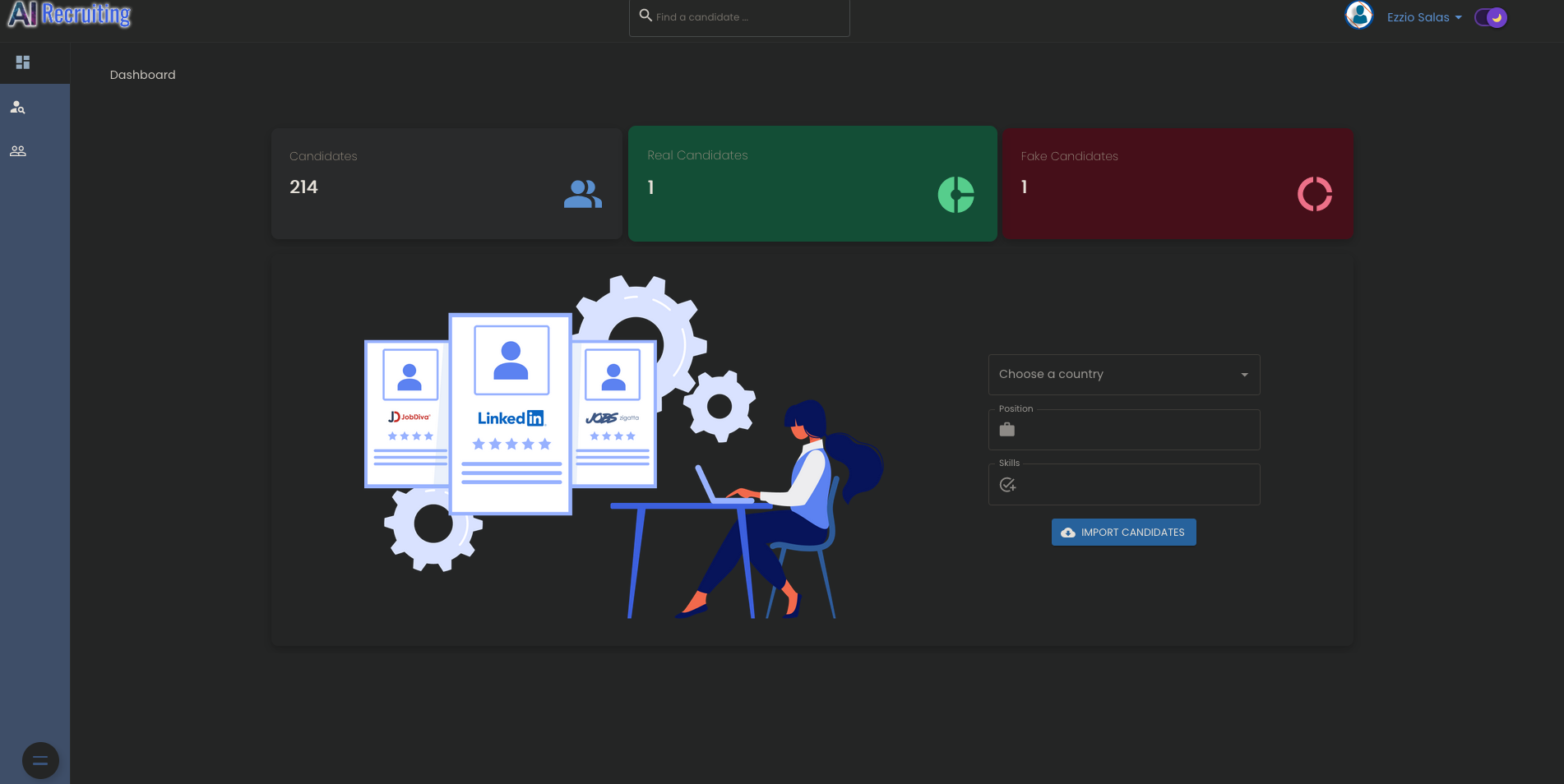
Task: Click the round hamburger menu button at bottom
Action: coord(40,761)
